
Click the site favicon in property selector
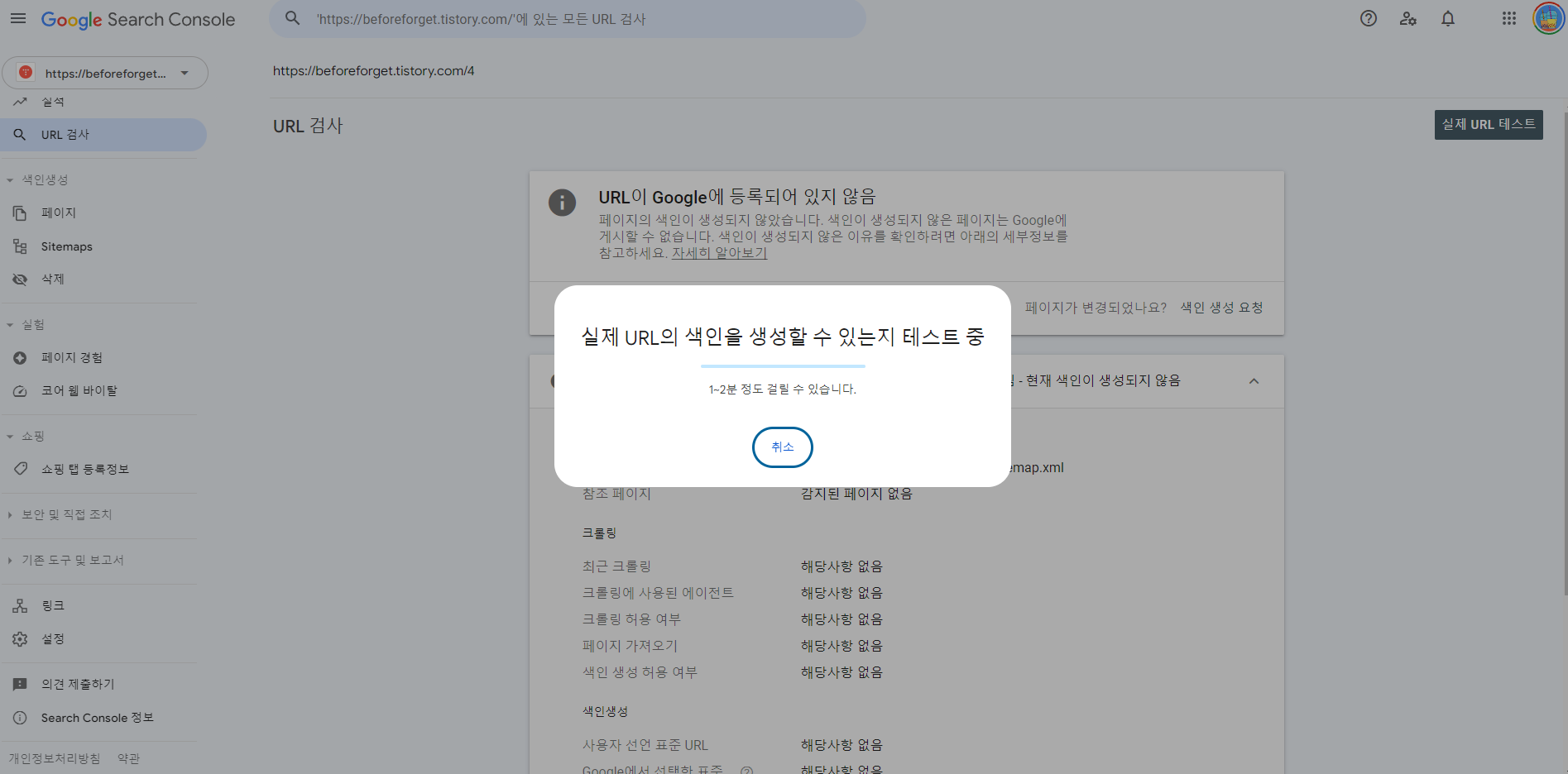click(x=26, y=73)
